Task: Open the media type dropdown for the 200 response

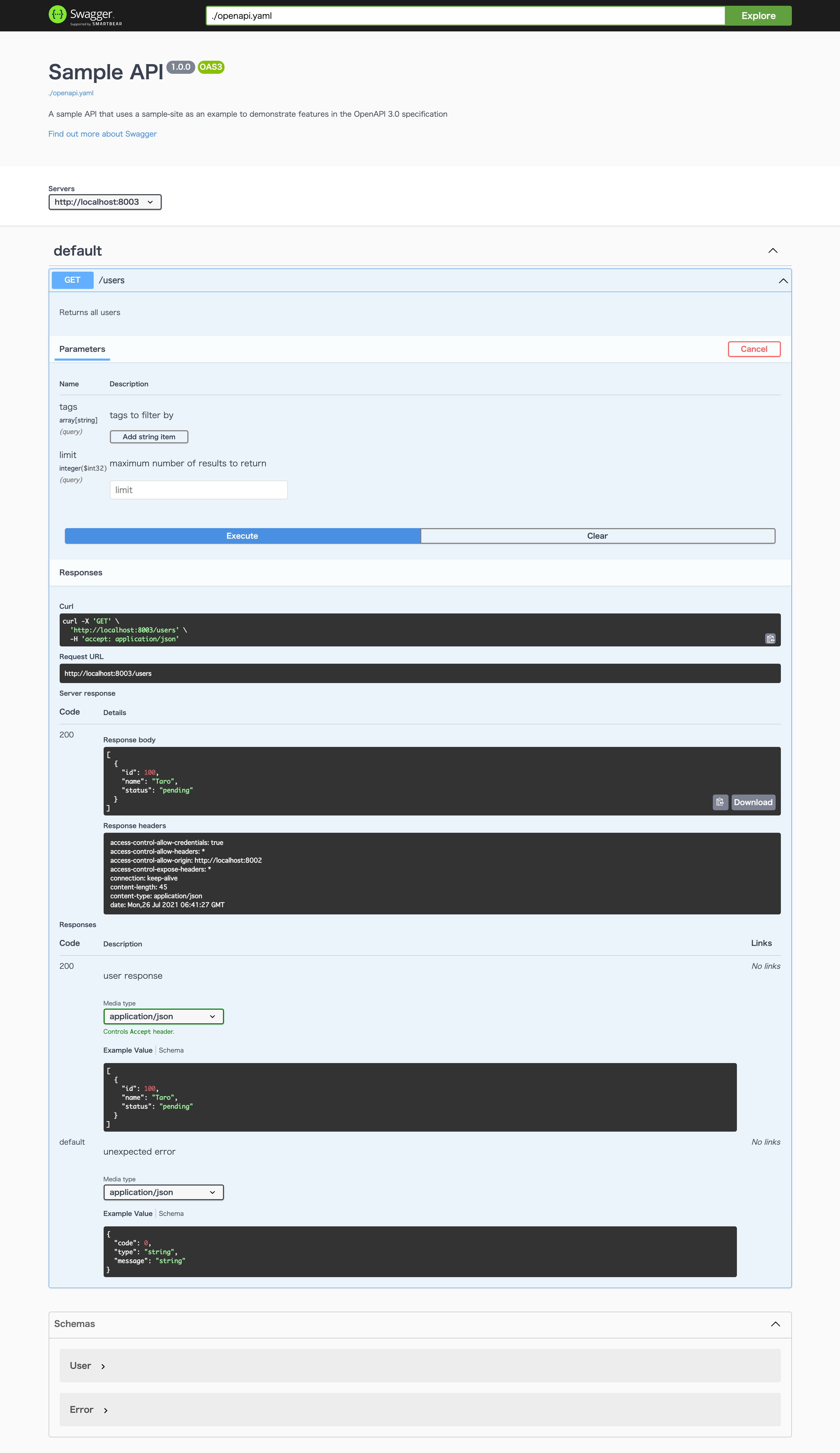Action: (163, 1016)
